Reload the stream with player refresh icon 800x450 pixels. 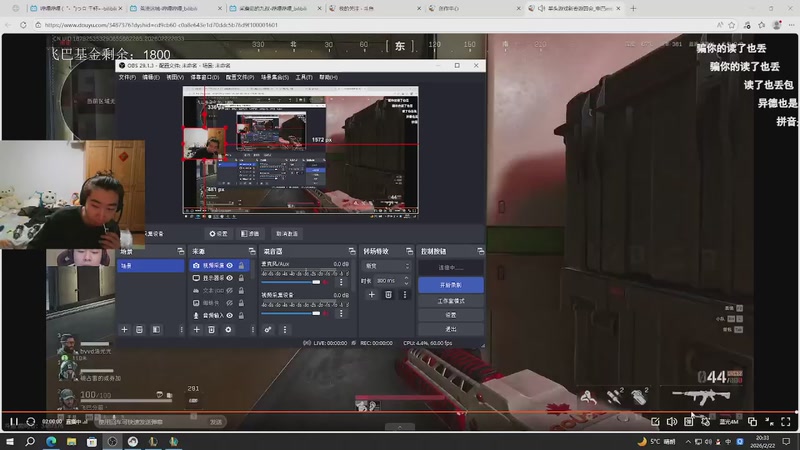click(x=31, y=421)
